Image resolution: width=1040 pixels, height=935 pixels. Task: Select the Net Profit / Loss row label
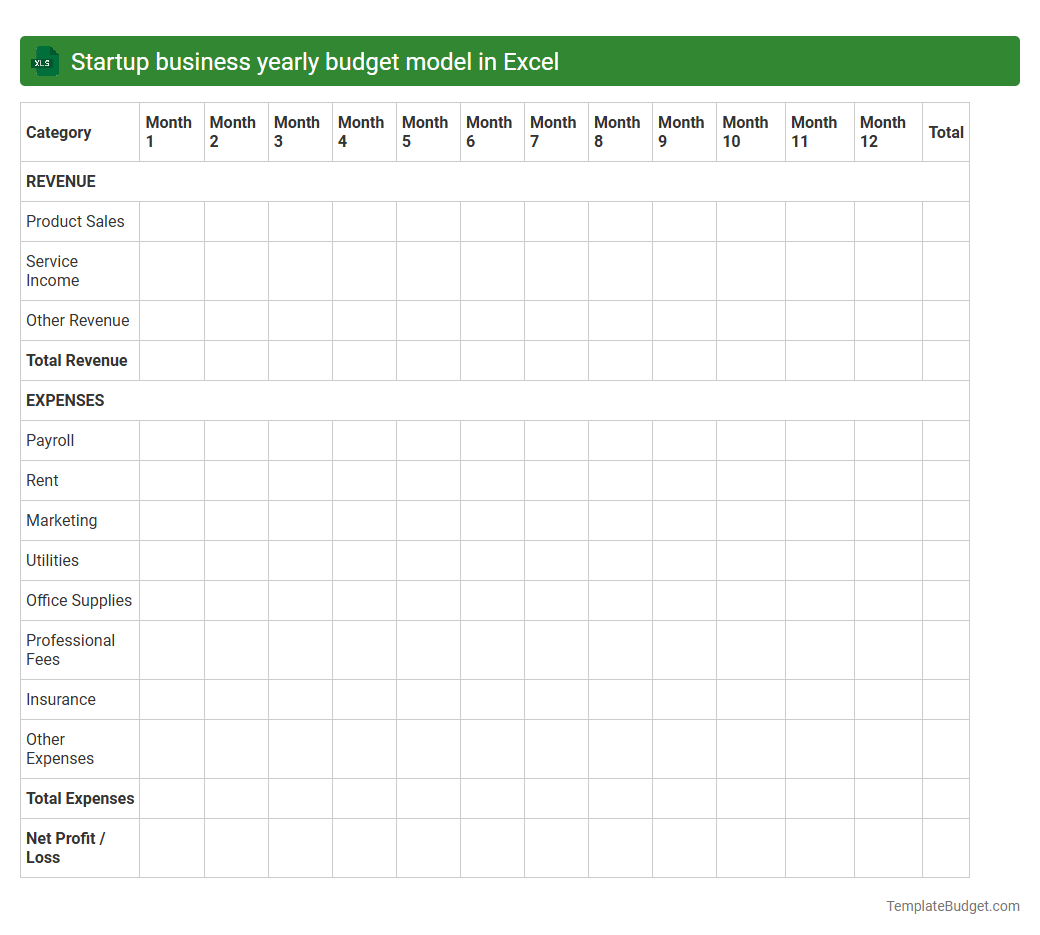coord(65,847)
